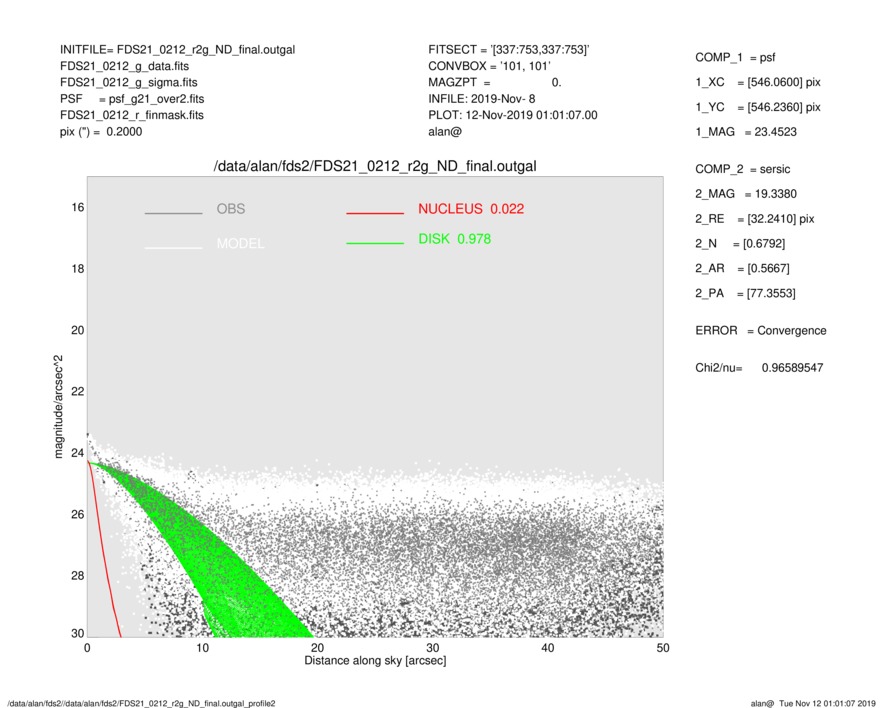Click the PSF = psf_g21_over2.fits line
This screenshot has height=708, width=885.
(132, 99)
